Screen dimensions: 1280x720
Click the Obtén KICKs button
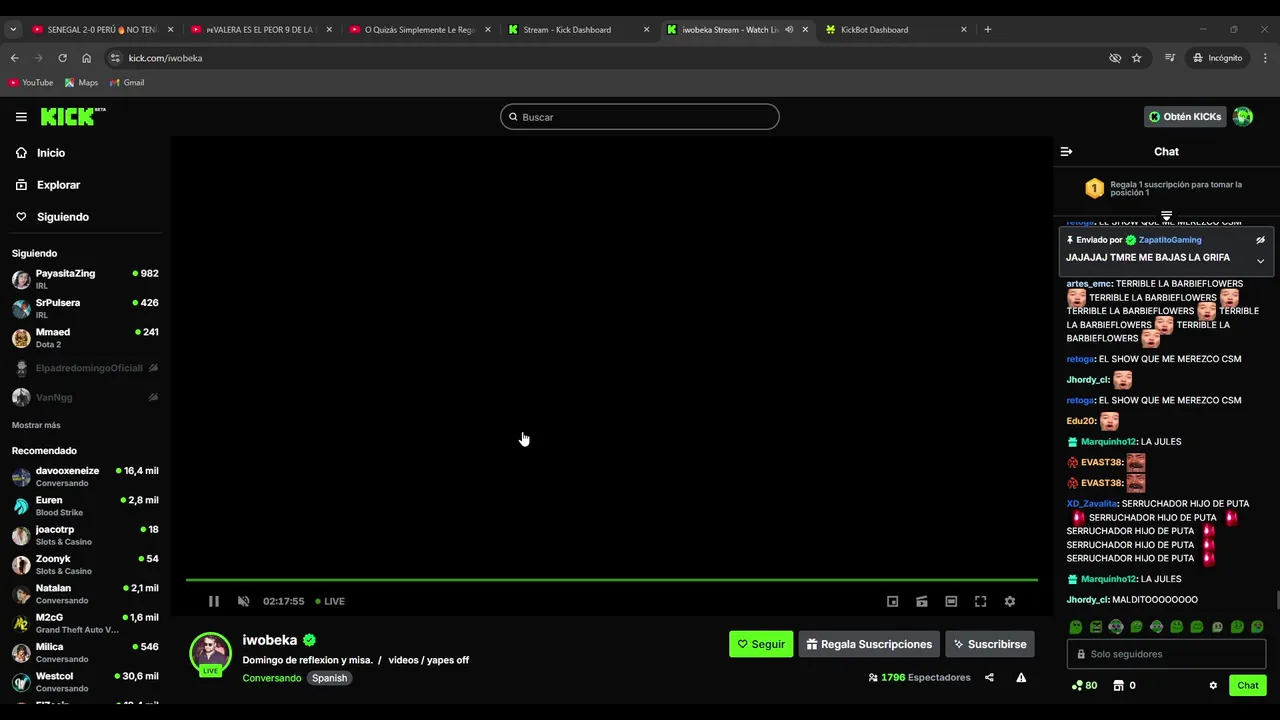coord(1185,117)
